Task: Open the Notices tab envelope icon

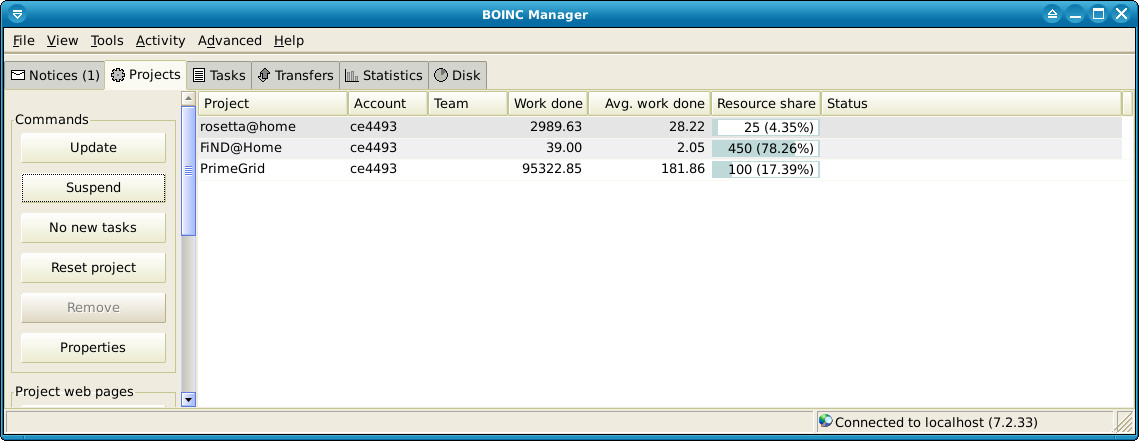Action: pos(17,76)
